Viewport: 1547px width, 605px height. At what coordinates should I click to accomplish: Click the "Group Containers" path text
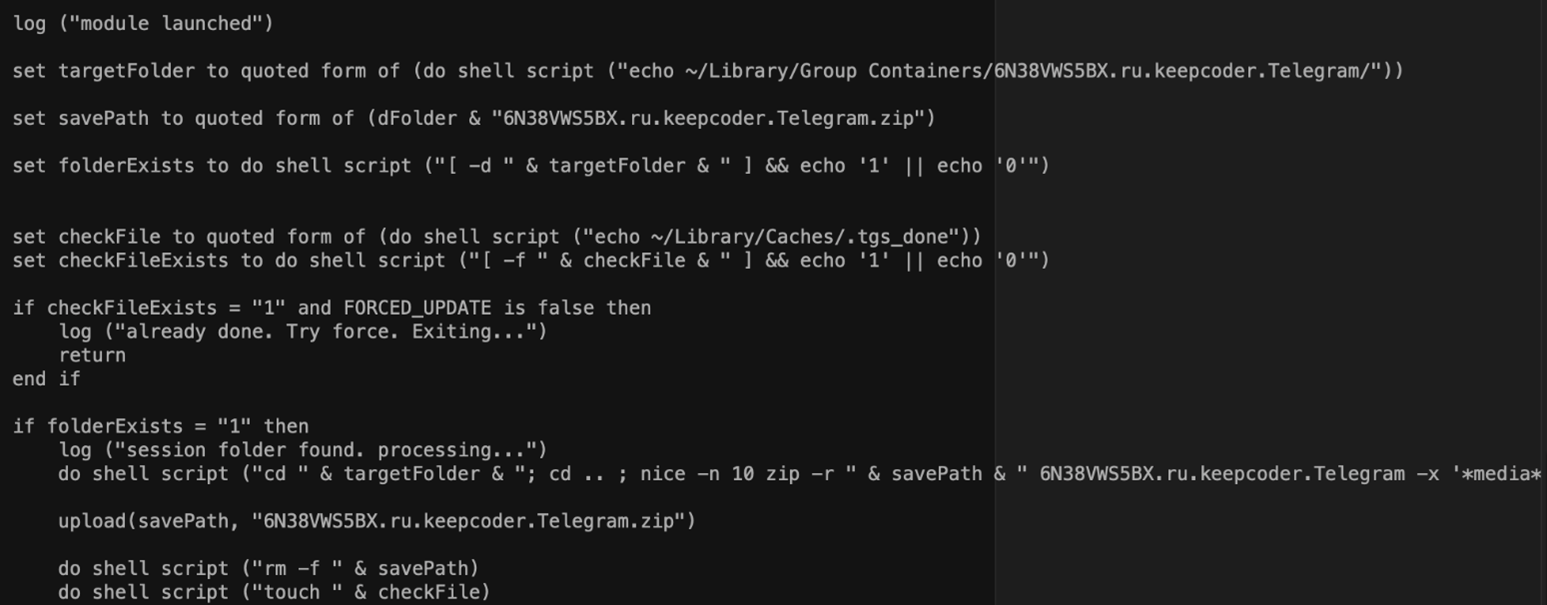840,71
